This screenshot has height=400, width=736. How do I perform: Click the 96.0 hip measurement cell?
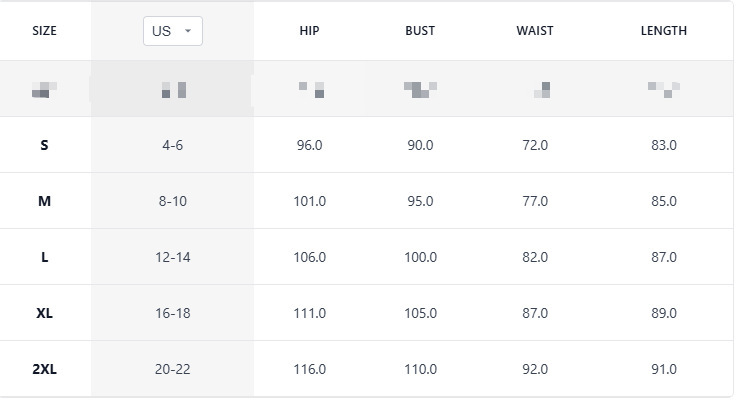[310, 145]
